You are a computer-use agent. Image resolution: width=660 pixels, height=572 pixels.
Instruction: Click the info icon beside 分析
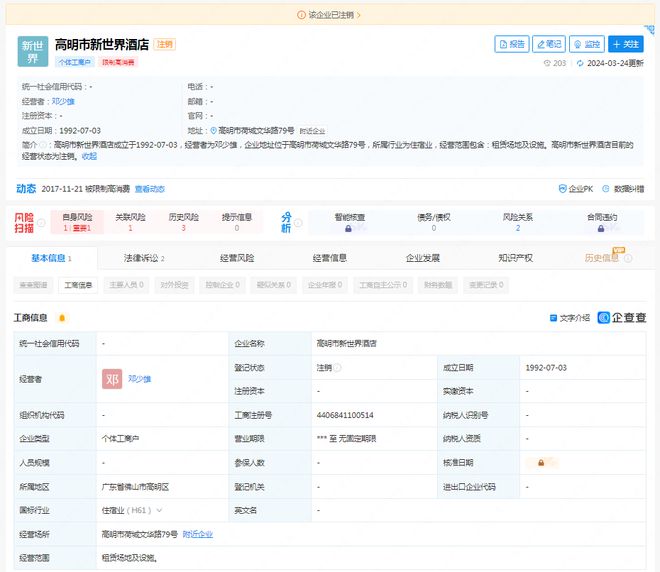tap(298, 223)
